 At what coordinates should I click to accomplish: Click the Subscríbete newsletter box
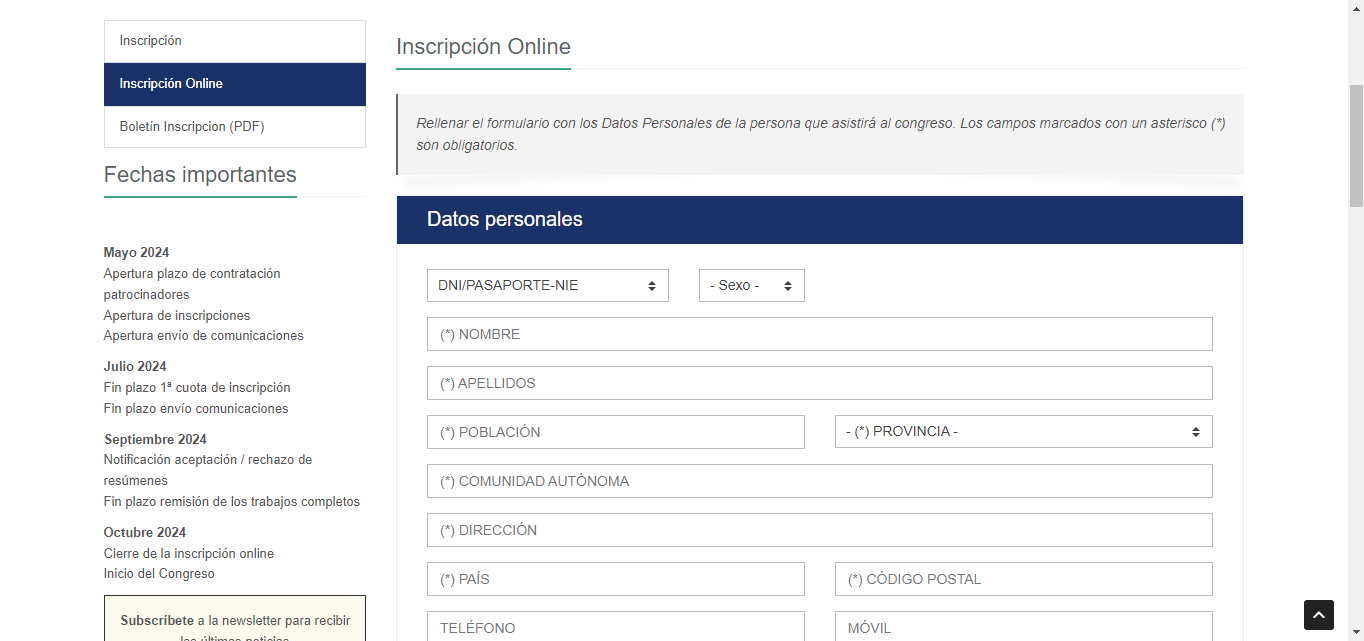click(x=234, y=622)
